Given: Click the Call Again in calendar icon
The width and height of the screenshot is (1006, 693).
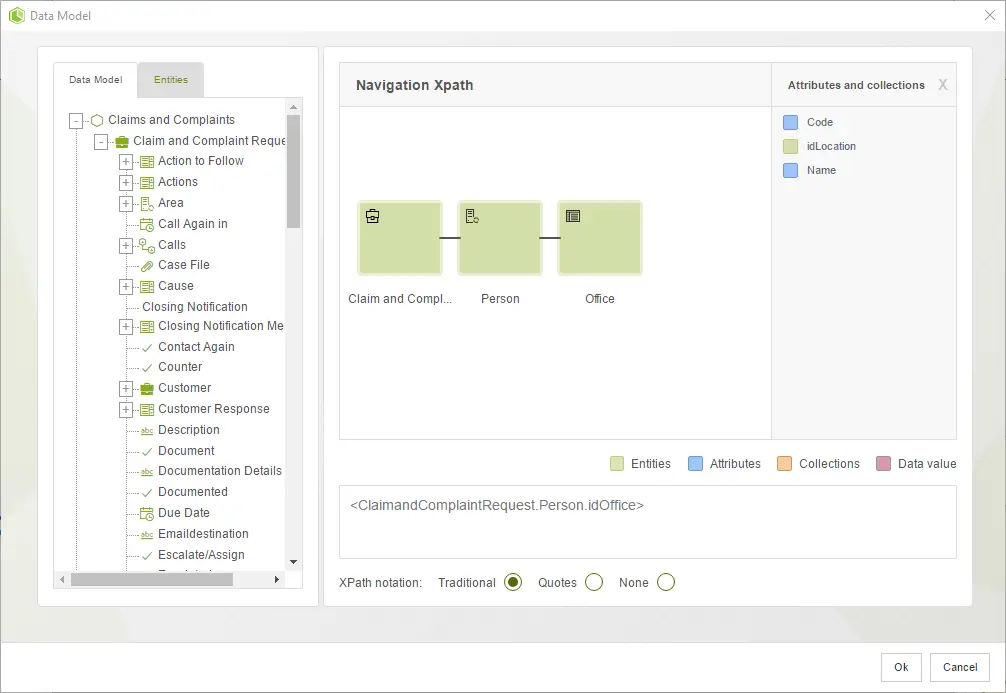Looking at the screenshot, I should (x=147, y=225).
